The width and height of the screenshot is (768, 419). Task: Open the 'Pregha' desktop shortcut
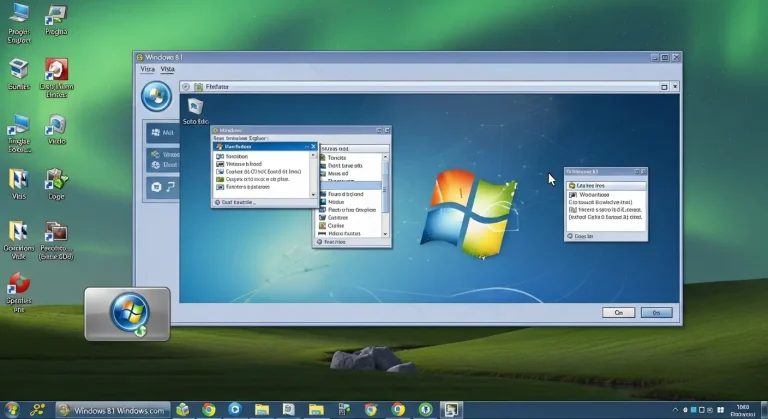coord(56,20)
